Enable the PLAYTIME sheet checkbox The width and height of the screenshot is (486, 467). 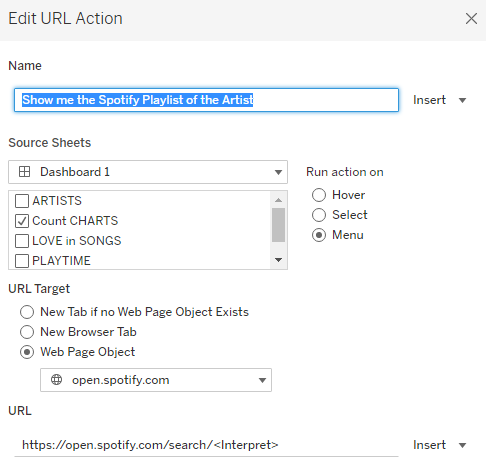tap(22, 261)
